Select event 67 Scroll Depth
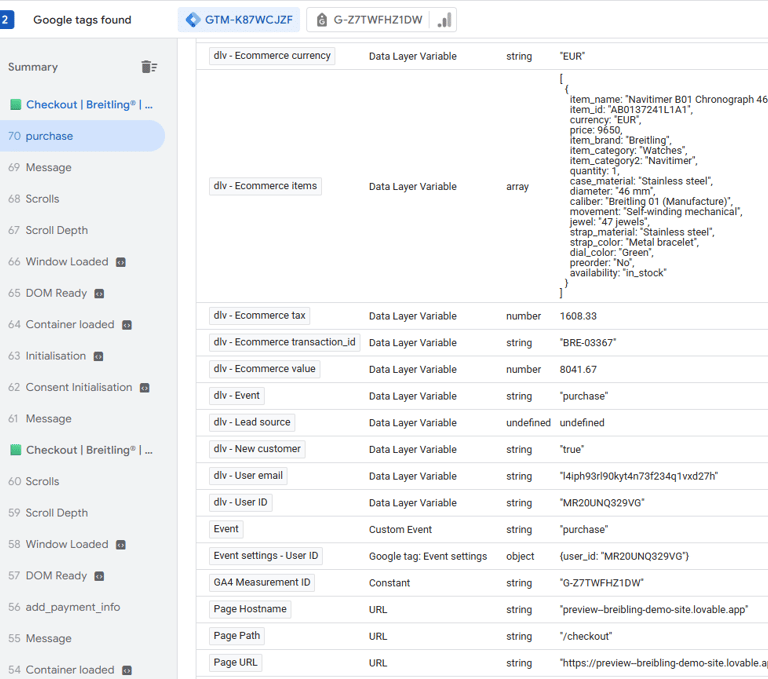The width and height of the screenshot is (768, 679). pos(56,230)
